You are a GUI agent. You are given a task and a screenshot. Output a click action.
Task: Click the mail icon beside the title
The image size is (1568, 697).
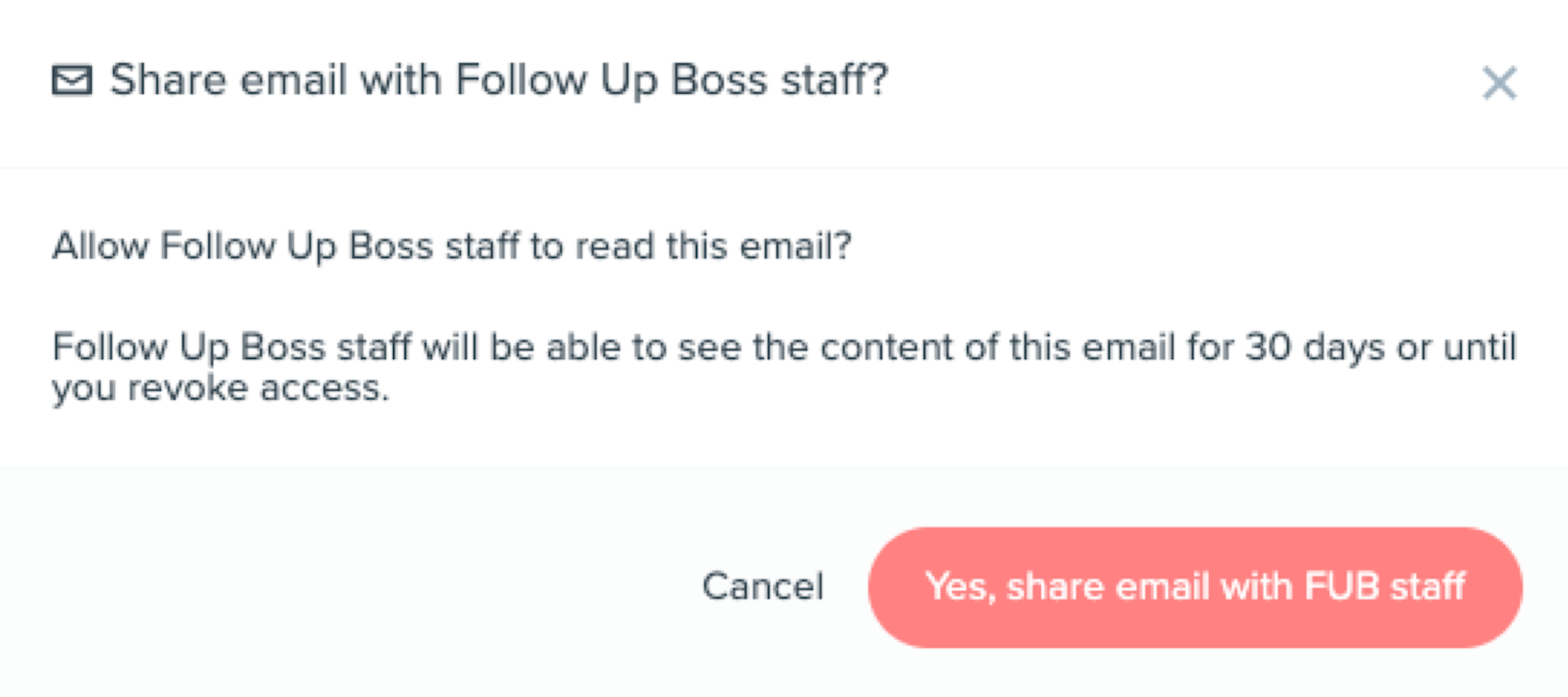click(71, 80)
